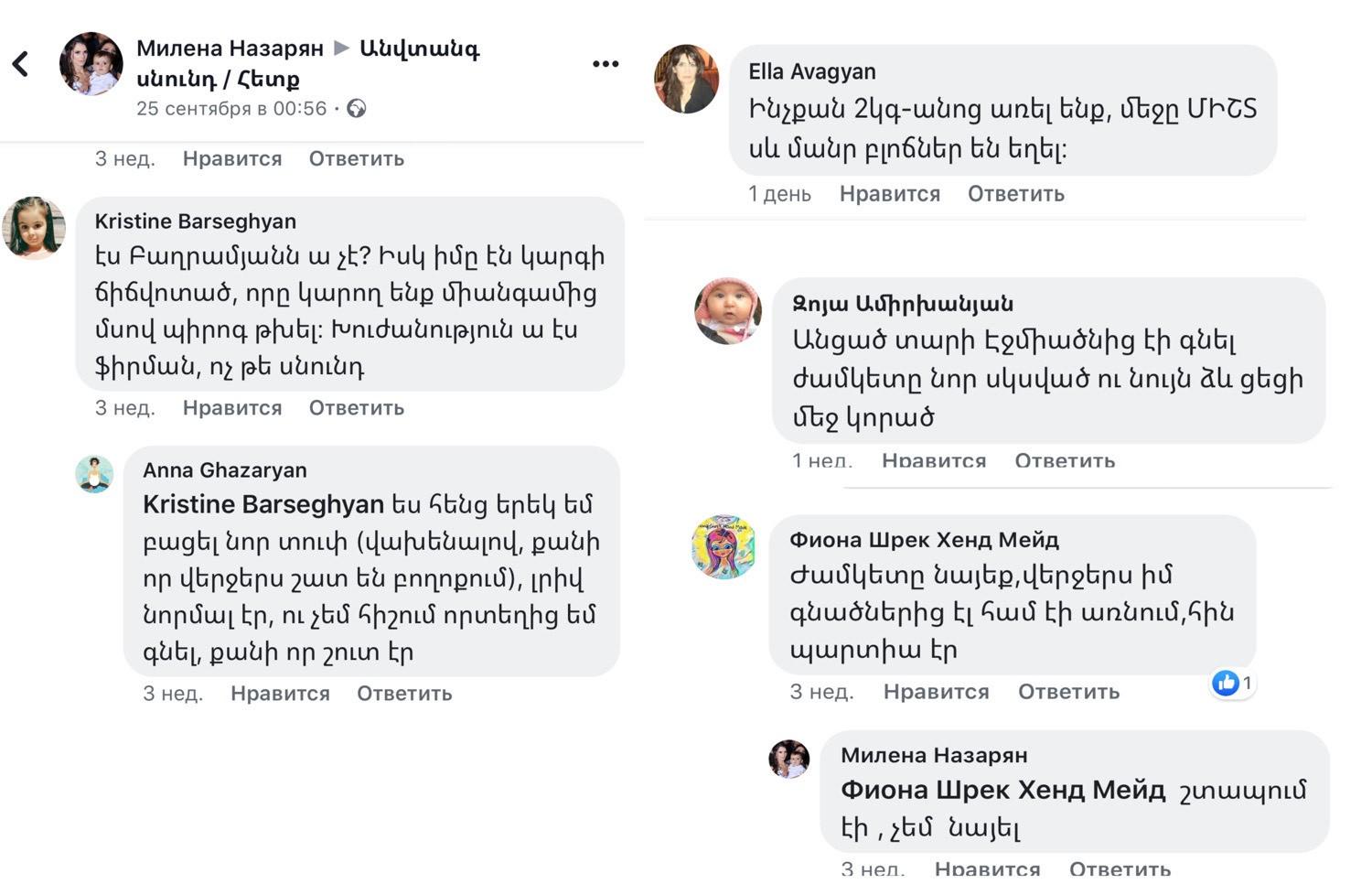
Task: Open Фиона Шрек Хенд Мейд's avatar
Action: click(724, 546)
